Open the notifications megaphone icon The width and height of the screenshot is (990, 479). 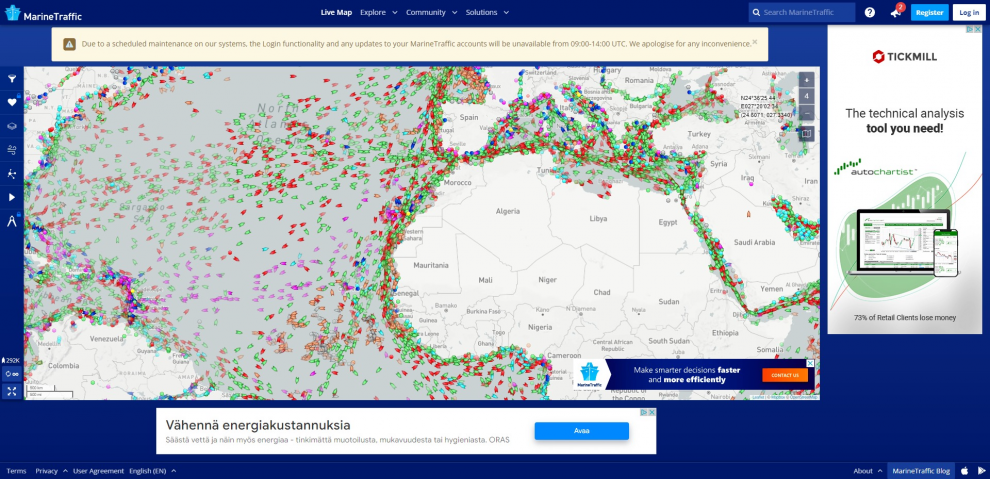pyautogui.click(x=895, y=12)
